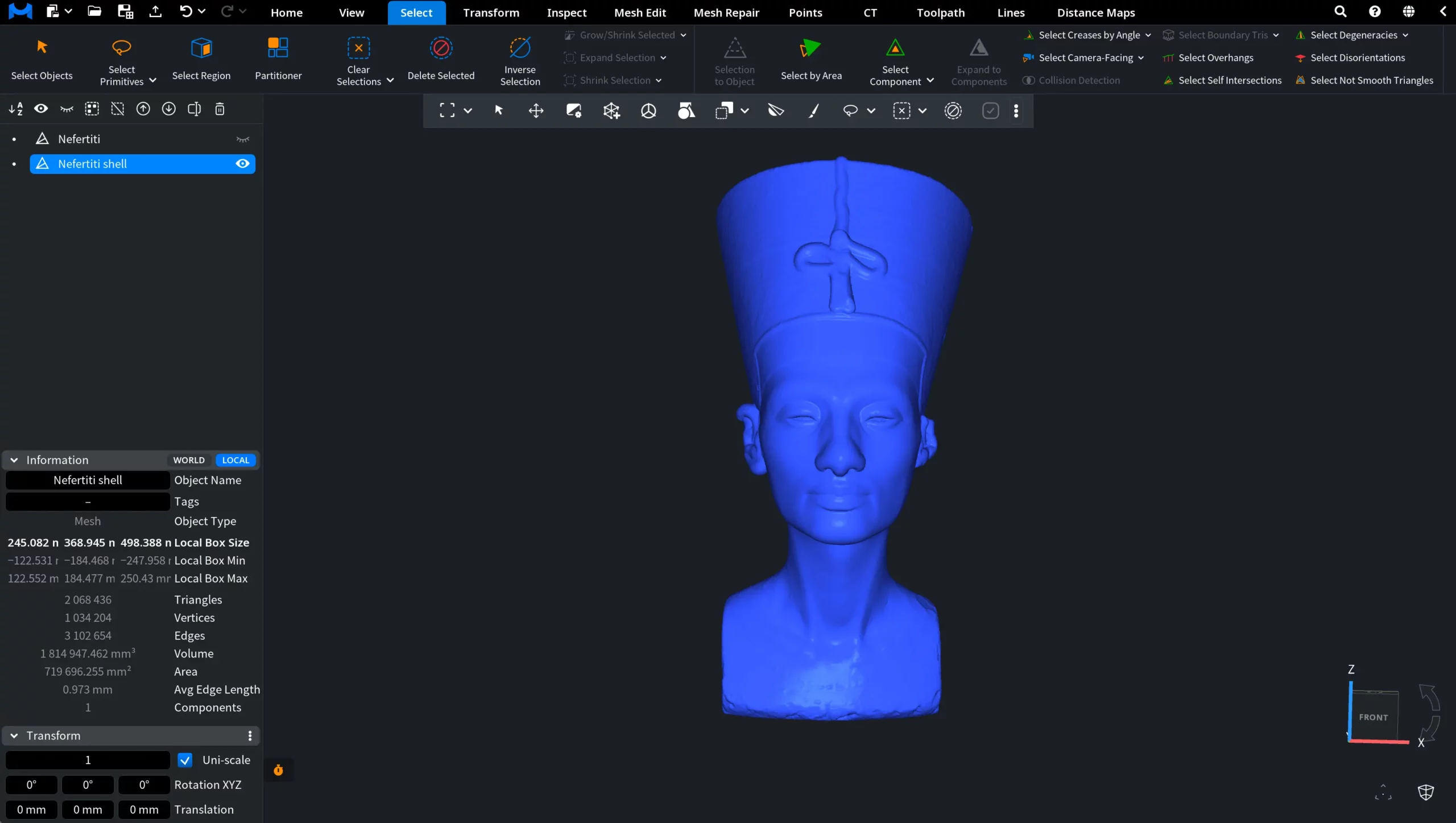Activate Select by Area tool

[811, 59]
